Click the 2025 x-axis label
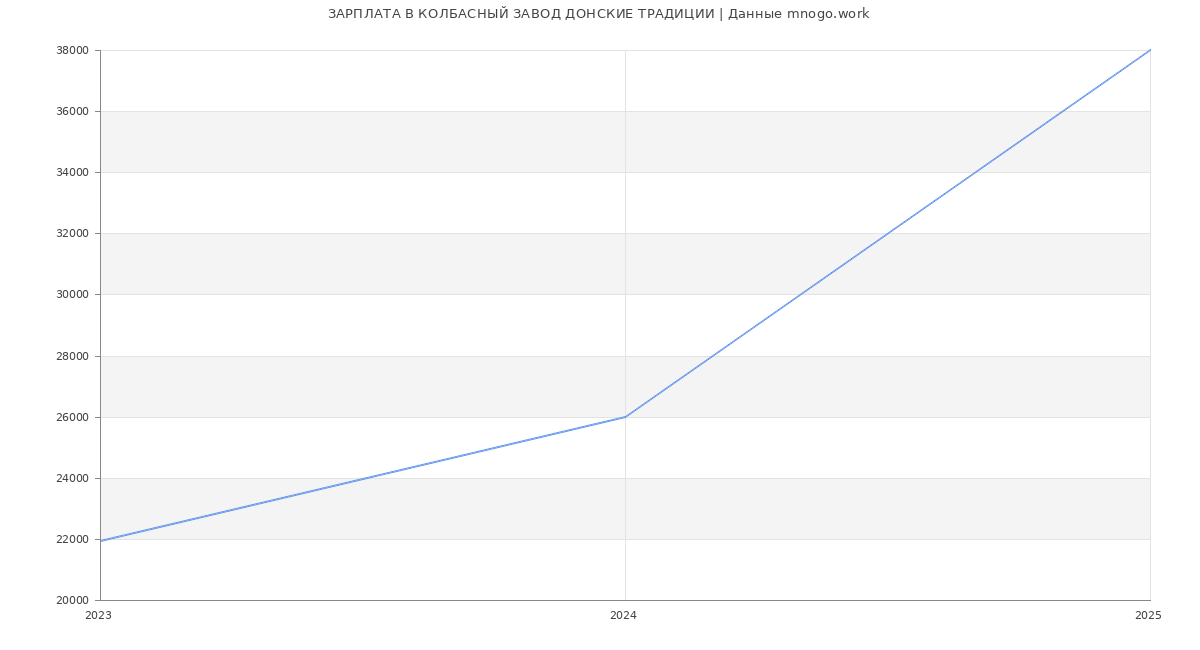The height and width of the screenshot is (650, 1200). click(1148, 616)
